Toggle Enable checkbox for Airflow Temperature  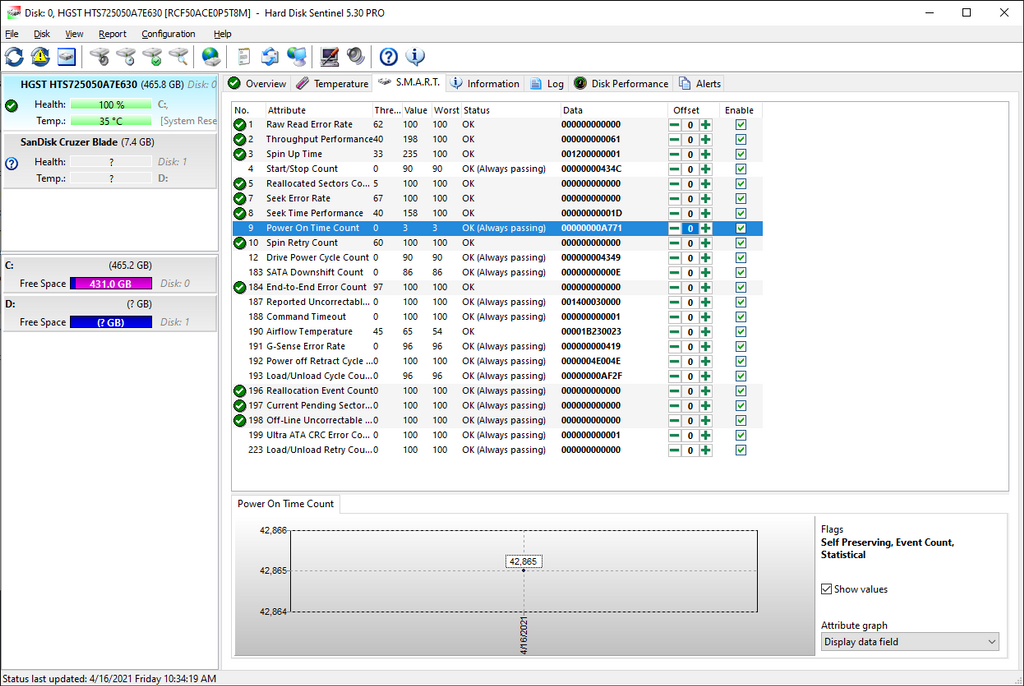[x=741, y=332]
